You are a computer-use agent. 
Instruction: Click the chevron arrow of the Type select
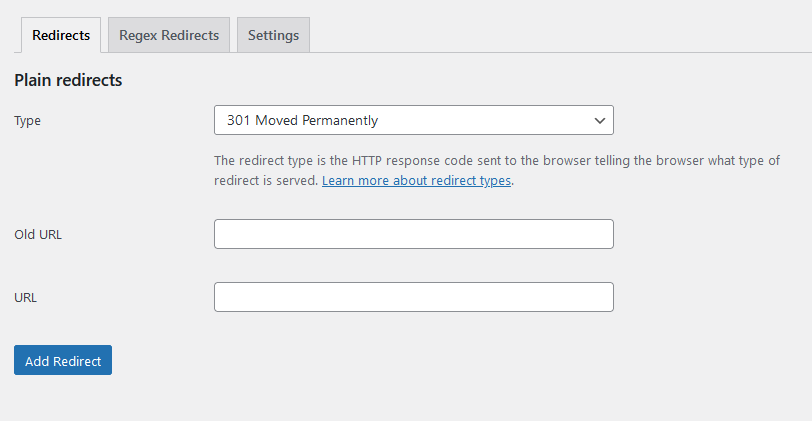click(x=600, y=121)
